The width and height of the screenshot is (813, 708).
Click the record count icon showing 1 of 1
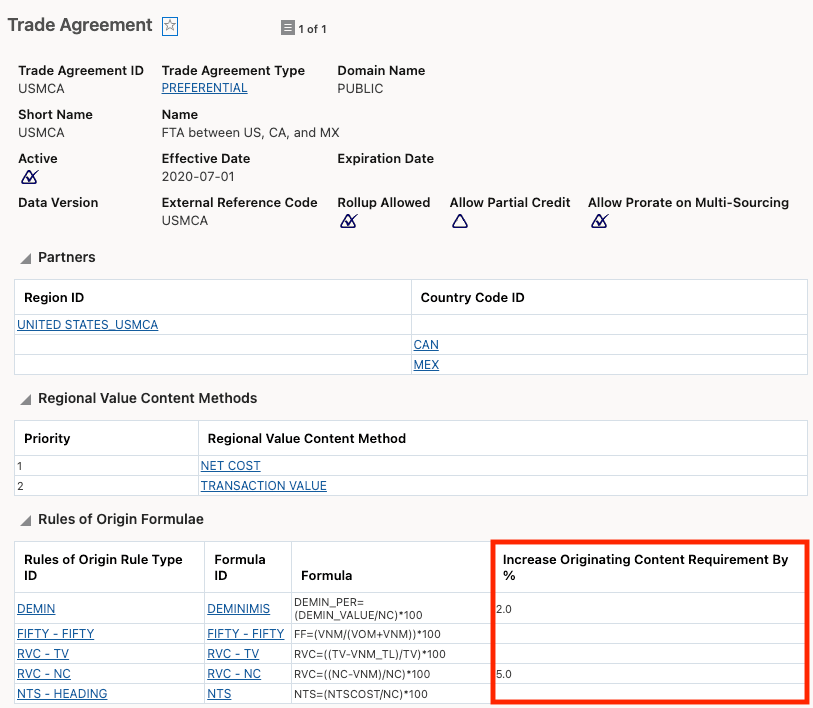coord(290,29)
